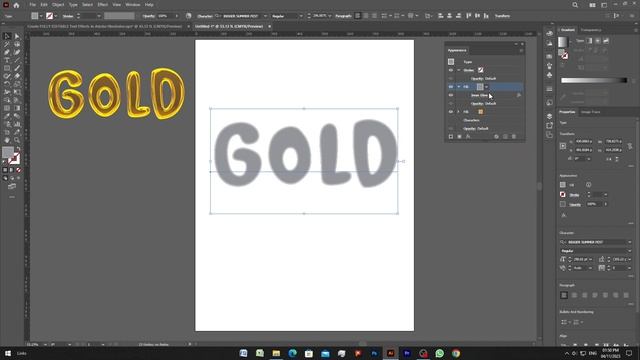The height and width of the screenshot is (360, 640).
Task: Click Stroke link in control bar
Action: pyautogui.click(x=68, y=16)
